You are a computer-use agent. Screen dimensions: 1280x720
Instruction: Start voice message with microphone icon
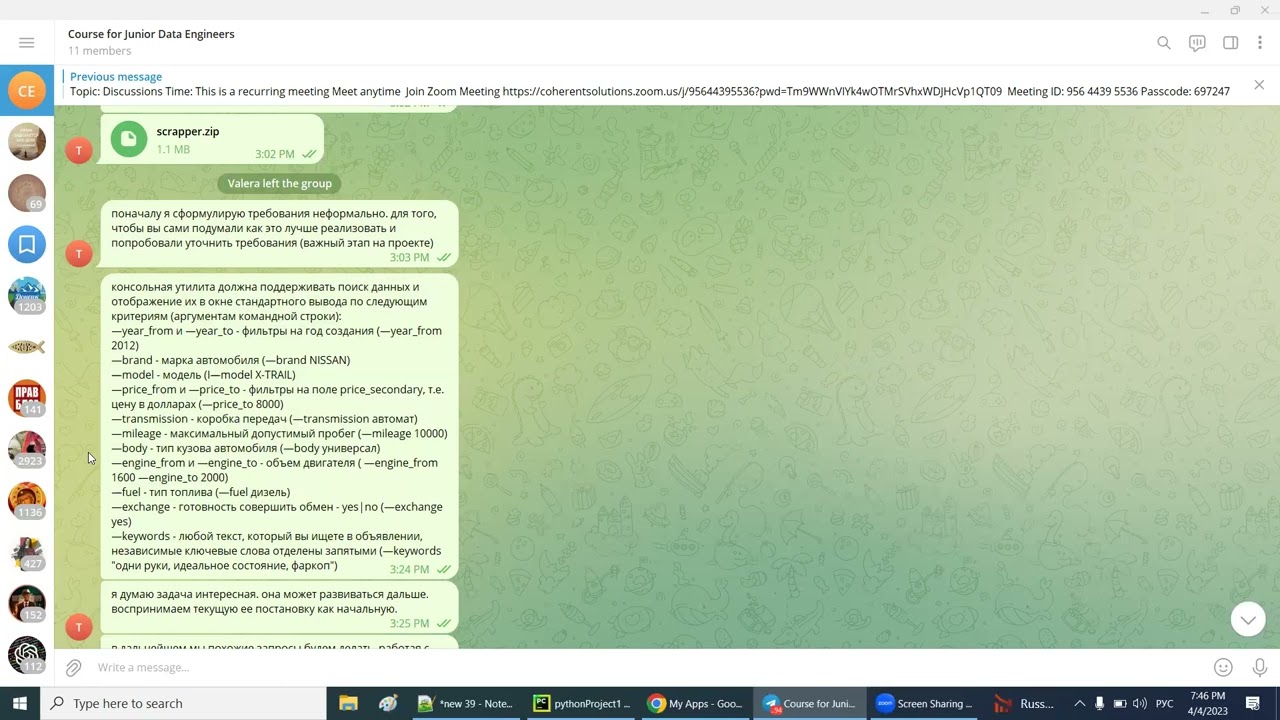(1260, 667)
